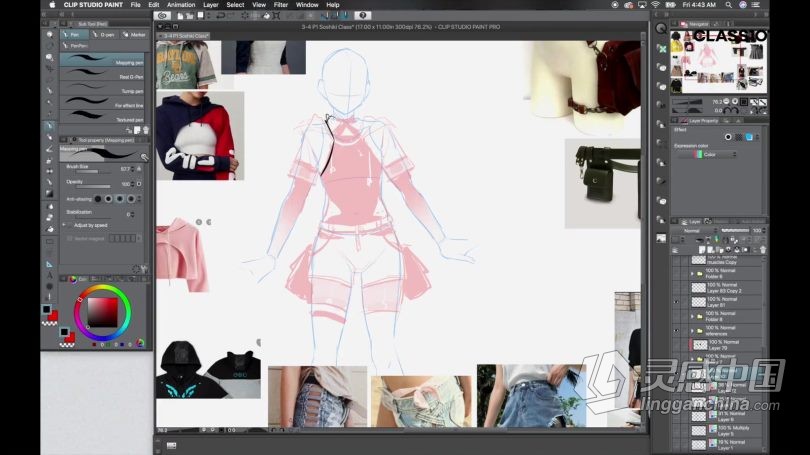The image size is (810, 455).
Task: Click the main foreground color swatch
Action: coord(46,309)
